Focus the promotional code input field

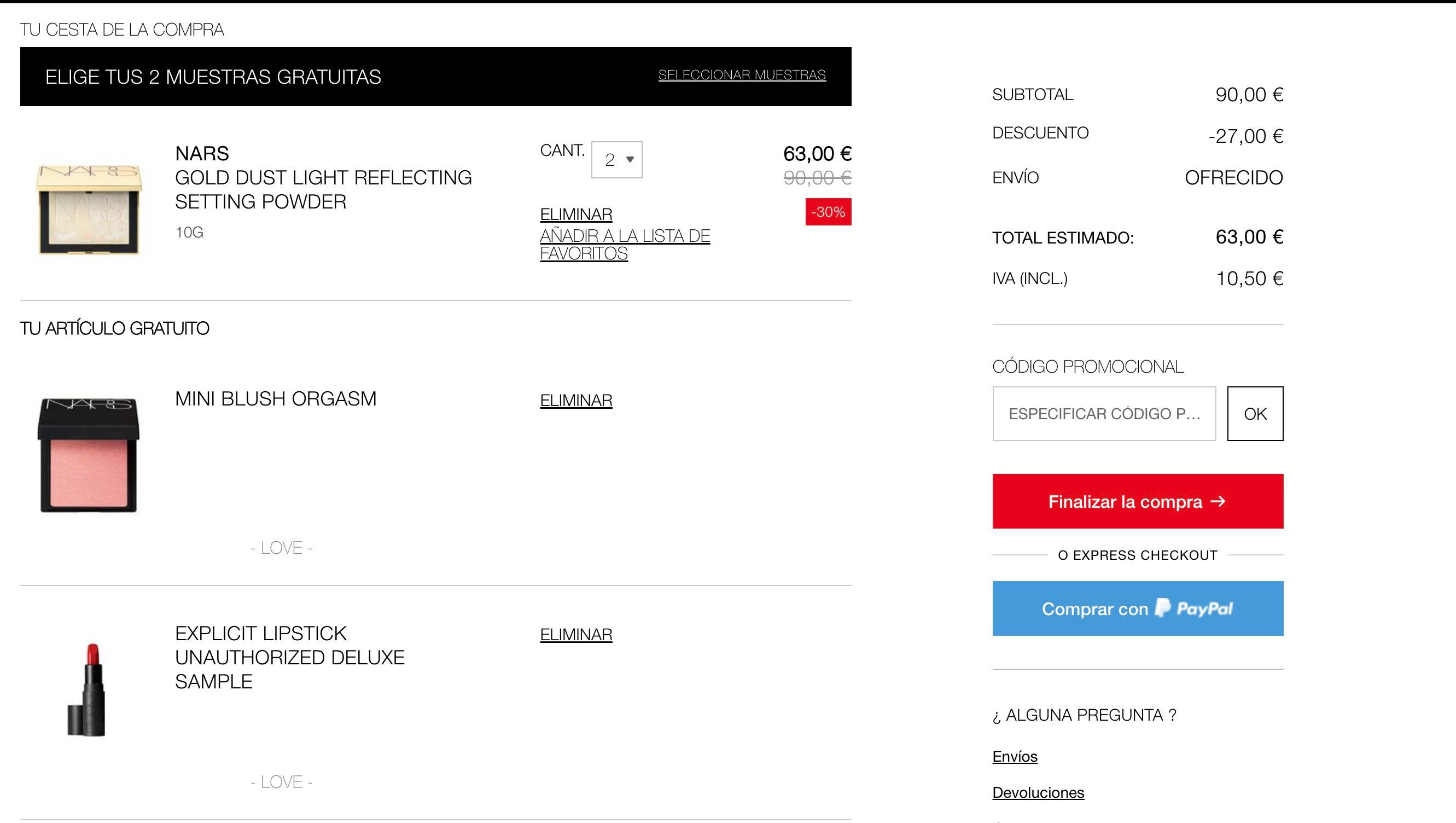(1104, 414)
